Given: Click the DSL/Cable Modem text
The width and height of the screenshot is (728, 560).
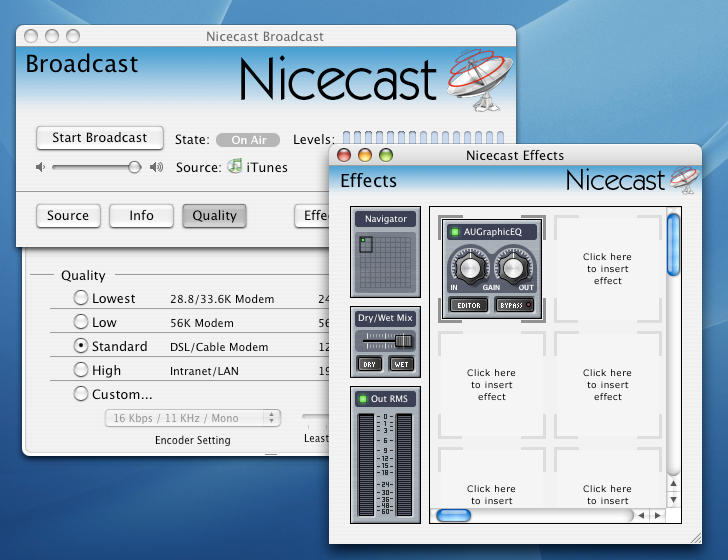Looking at the screenshot, I should coord(219,347).
